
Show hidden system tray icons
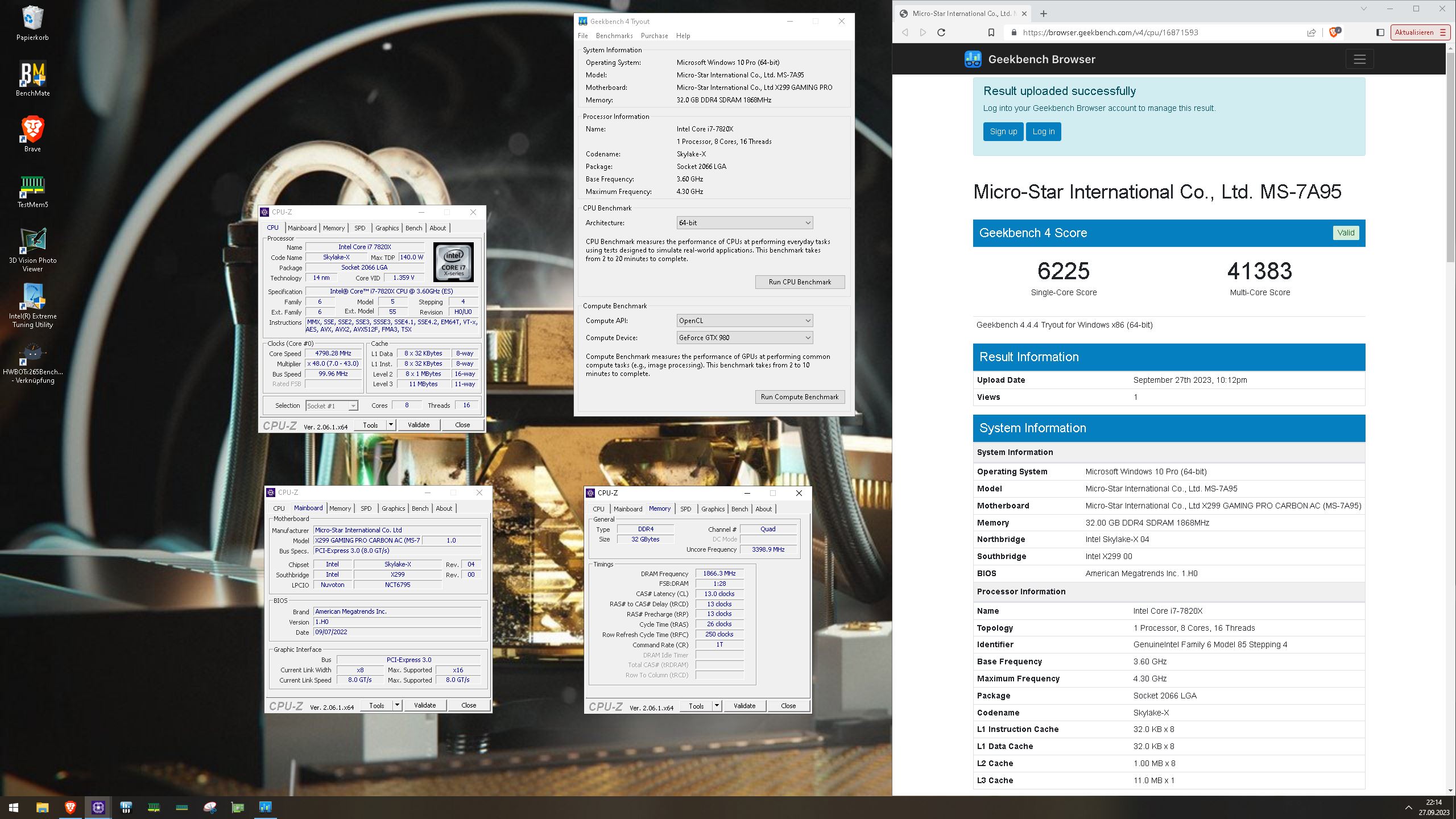(x=1408, y=807)
